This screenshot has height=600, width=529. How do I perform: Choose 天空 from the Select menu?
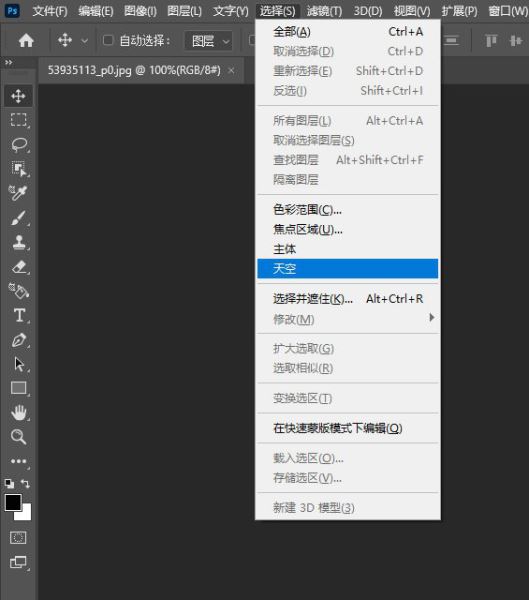[348, 269]
